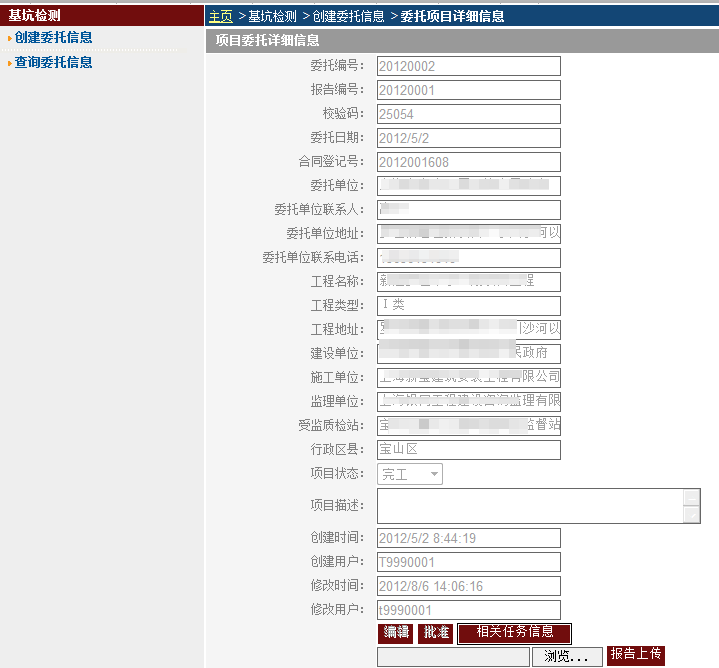Open 查询委托信息 in the sidebar
719x668 pixels.
[54, 62]
